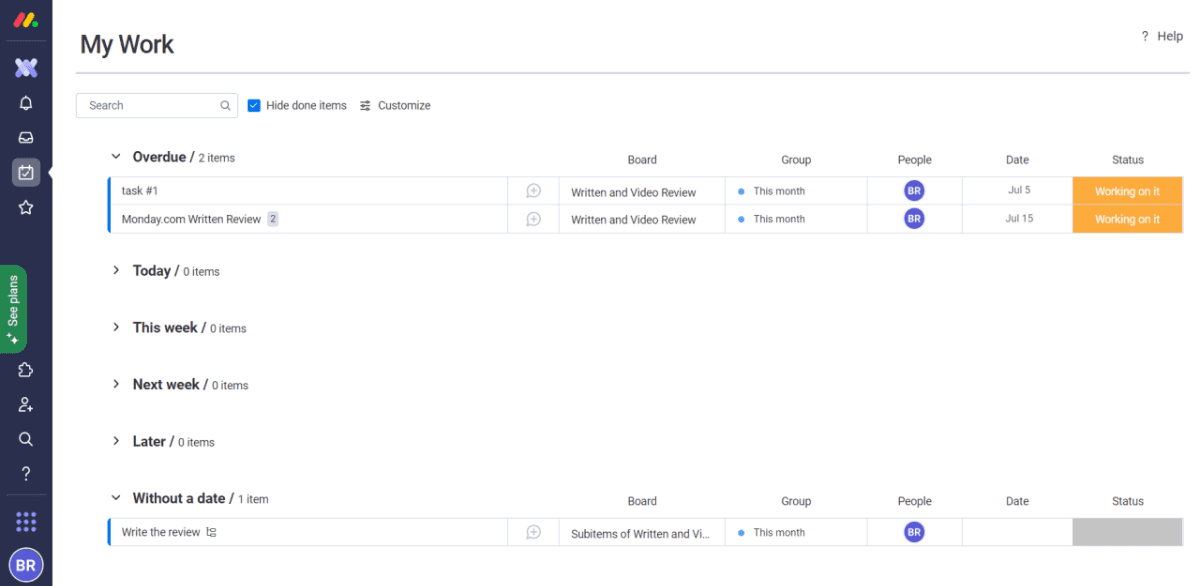
Task: Click into the Search input field
Action: click(x=150, y=105)
